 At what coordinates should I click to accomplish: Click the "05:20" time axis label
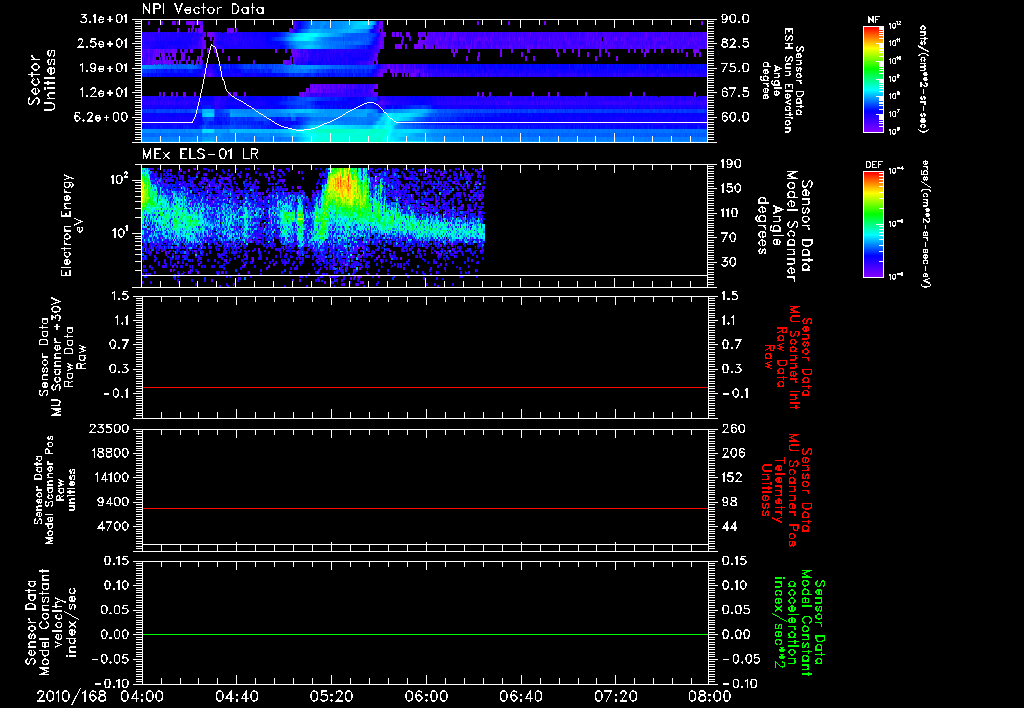(x=331, y=697)
